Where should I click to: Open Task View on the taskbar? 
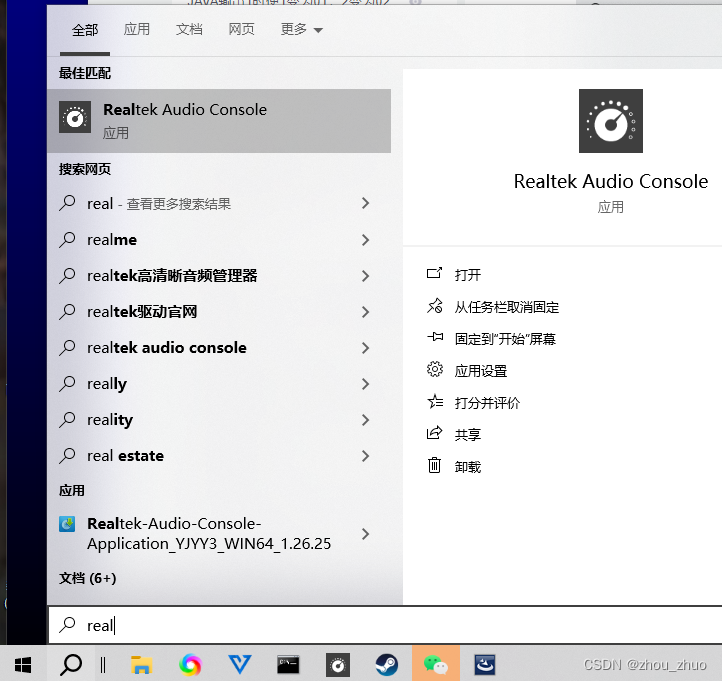[x=103, y=664]
